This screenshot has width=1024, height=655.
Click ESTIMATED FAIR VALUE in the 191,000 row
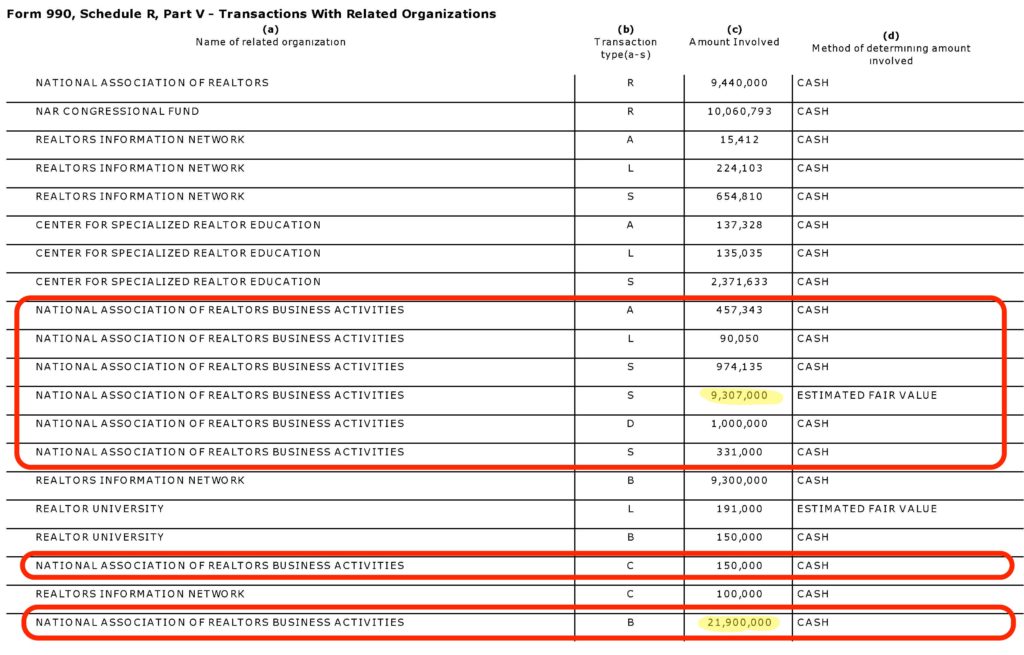867,509
